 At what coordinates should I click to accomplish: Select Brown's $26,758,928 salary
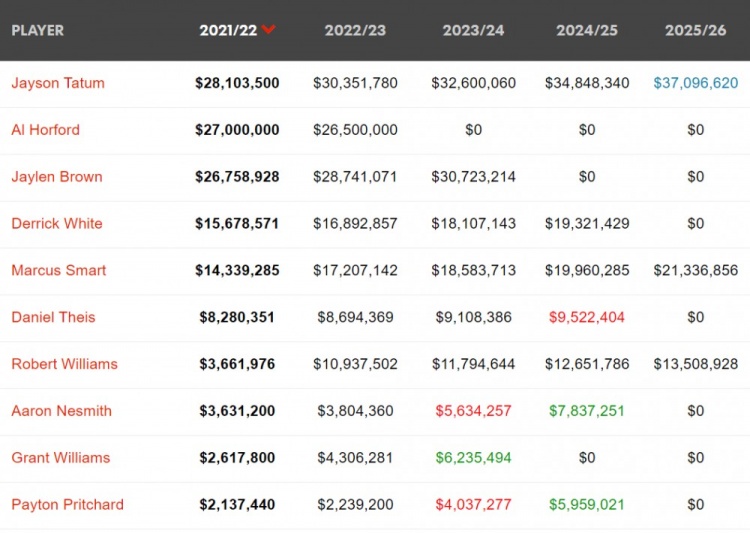[x=237, y=177]
